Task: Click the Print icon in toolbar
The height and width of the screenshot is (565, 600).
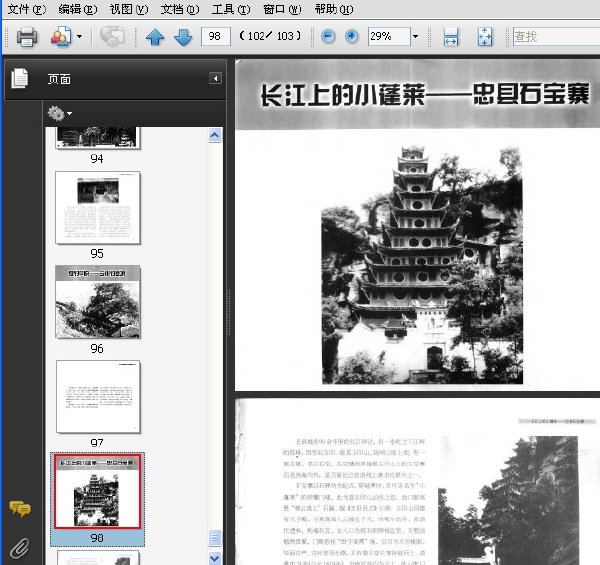Action: point(27,37)
